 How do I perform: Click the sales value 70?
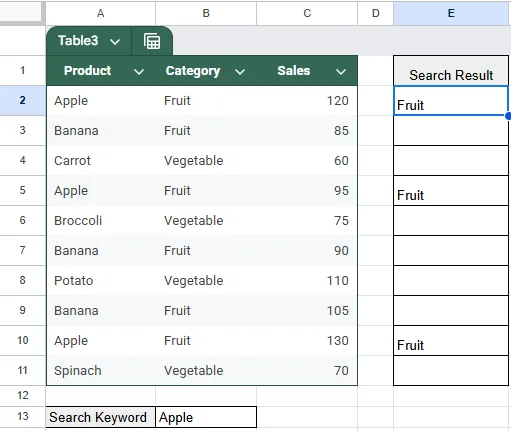point(341,371)
